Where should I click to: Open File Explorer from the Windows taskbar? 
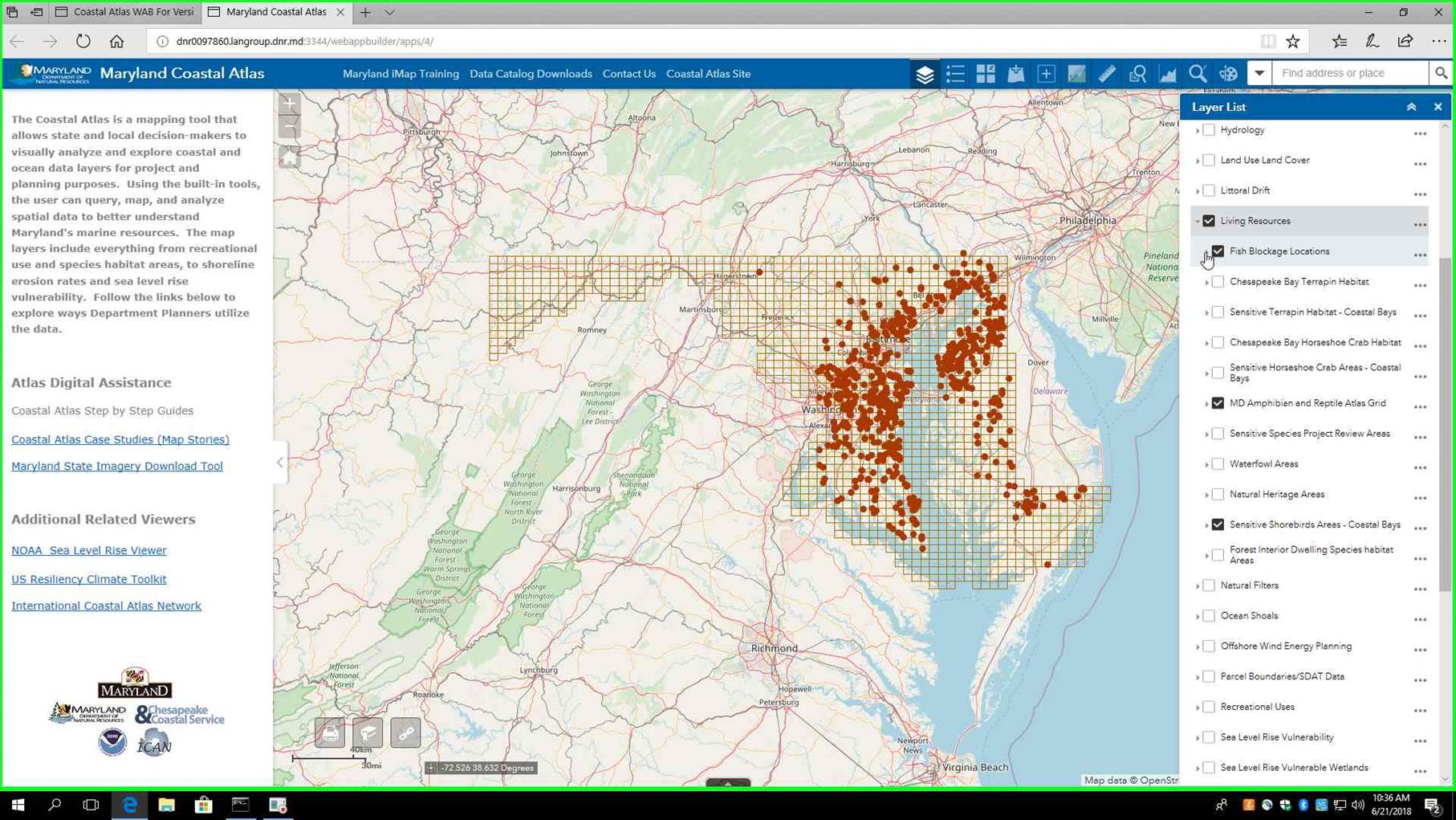[166, 805]
